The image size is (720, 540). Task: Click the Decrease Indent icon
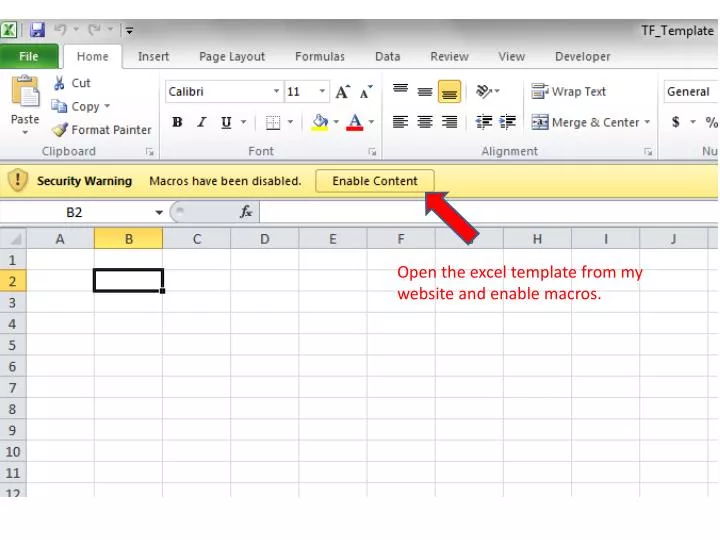click(x=484, y=122)
